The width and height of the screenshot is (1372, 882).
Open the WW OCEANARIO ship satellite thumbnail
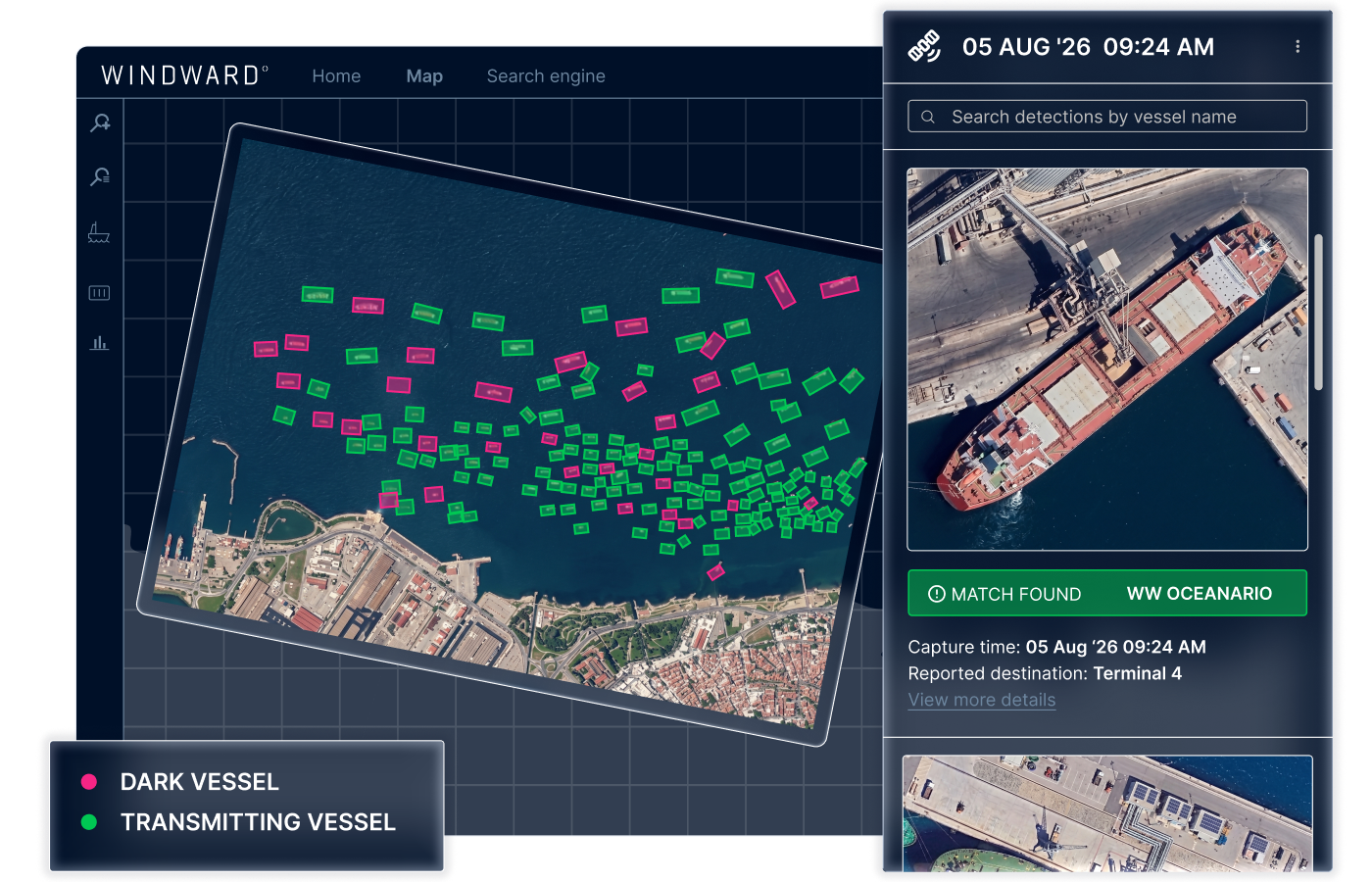[1107, 360]
